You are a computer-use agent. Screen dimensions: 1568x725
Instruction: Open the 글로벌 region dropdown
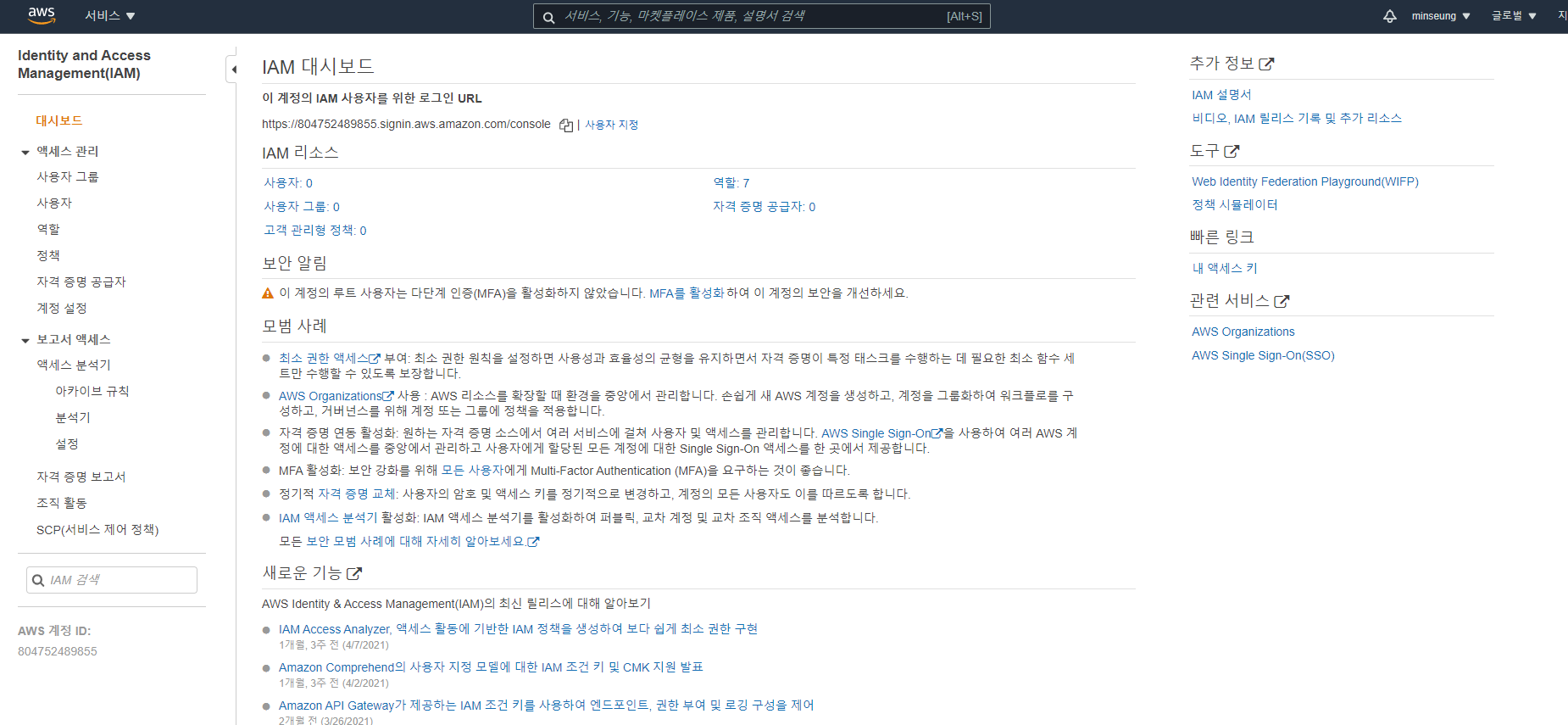pos(1515,16)
